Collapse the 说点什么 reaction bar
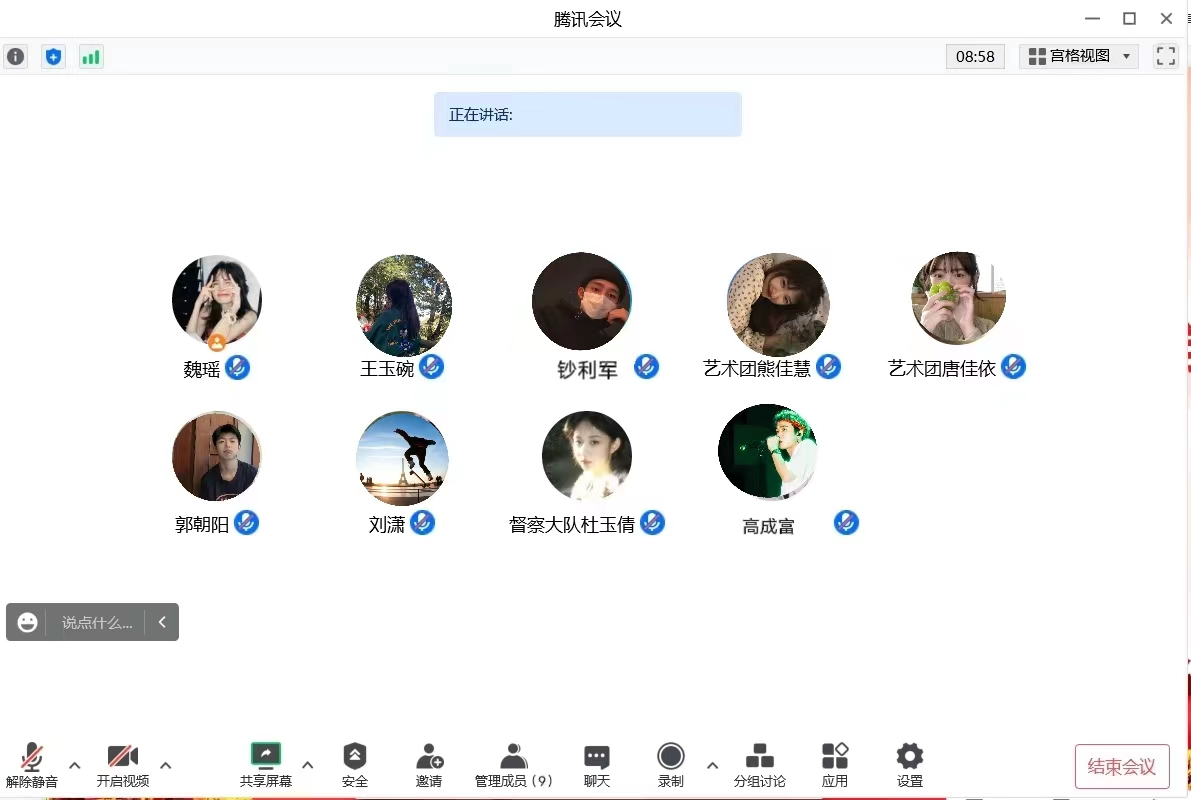1191x800 pixels. [162, 622]
